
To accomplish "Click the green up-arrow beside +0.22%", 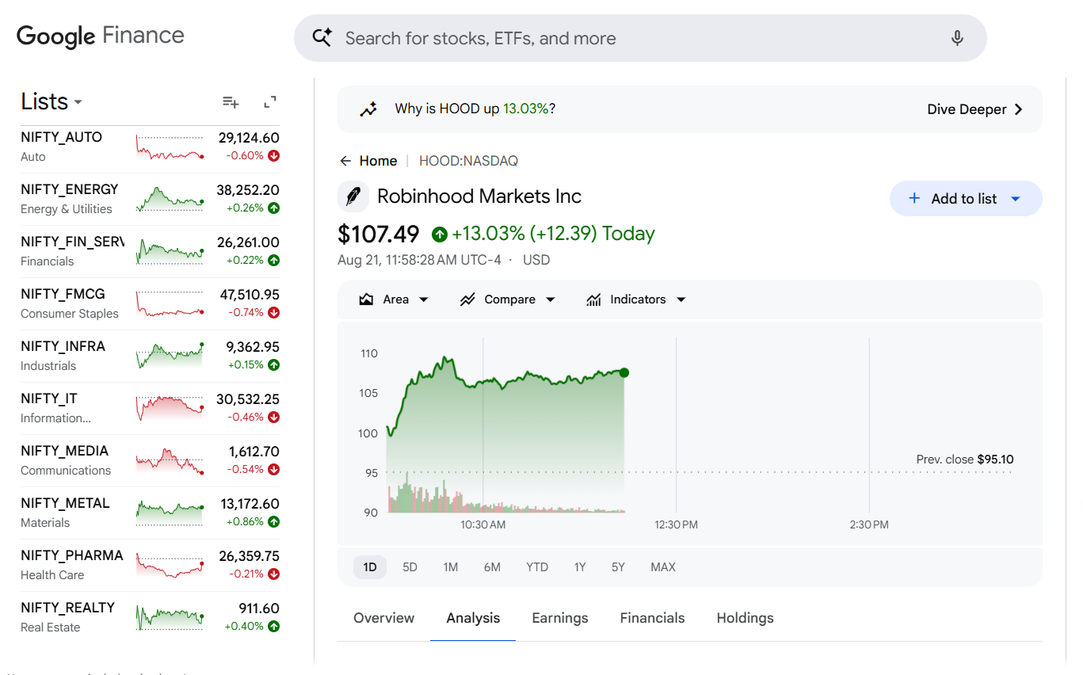I will [274, 260].
